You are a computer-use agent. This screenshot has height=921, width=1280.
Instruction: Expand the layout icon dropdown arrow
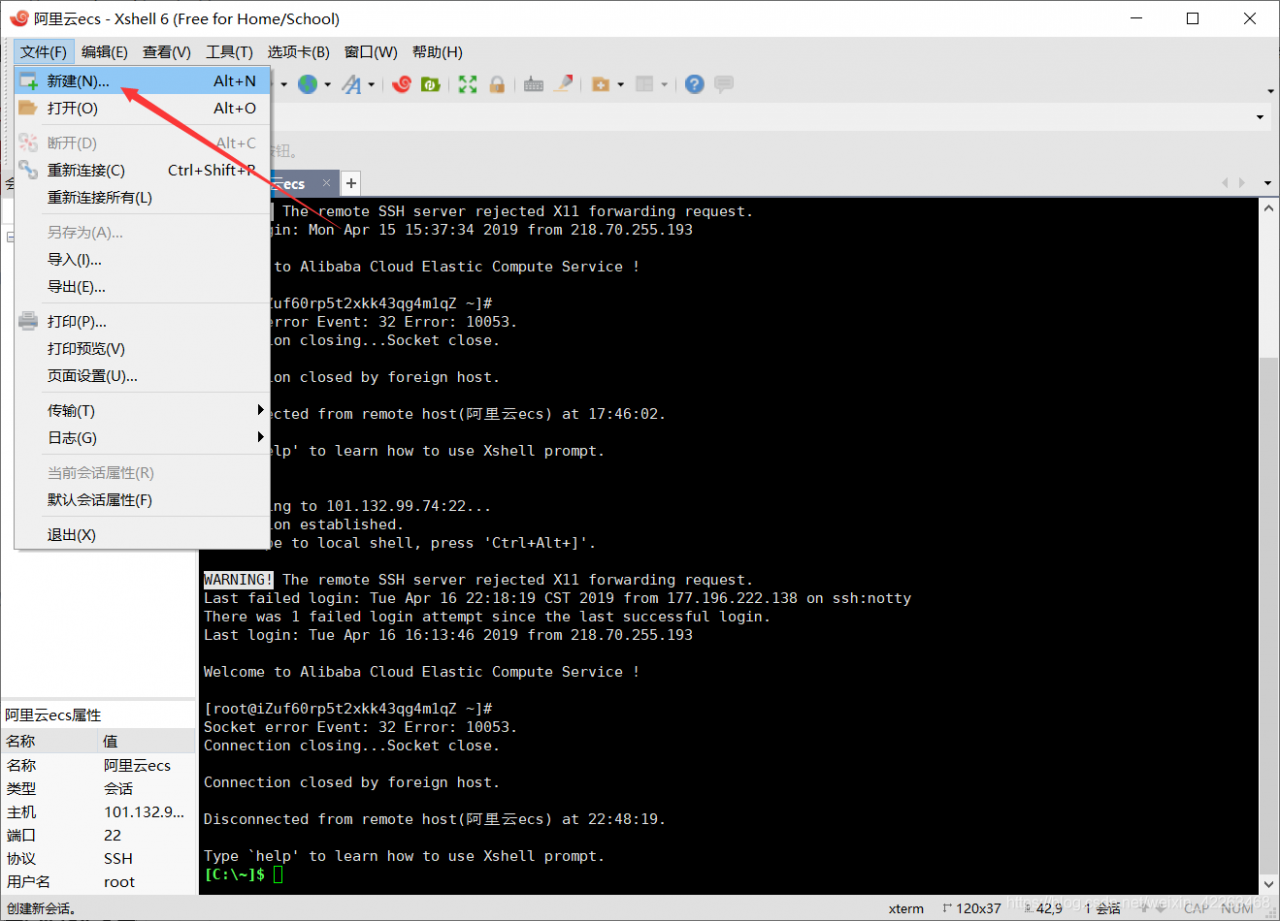(x=664, y=85)
